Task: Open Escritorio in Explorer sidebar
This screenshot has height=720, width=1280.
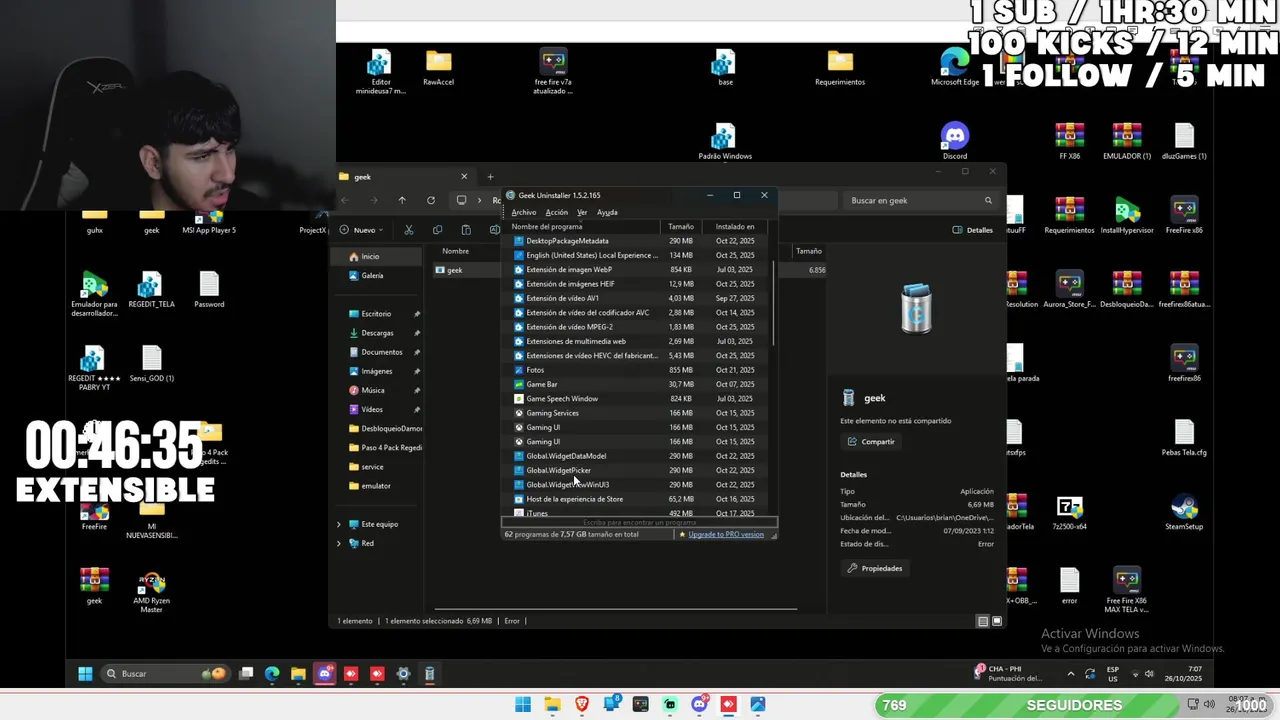Action: pyautogui.click(x=376, y=314)
